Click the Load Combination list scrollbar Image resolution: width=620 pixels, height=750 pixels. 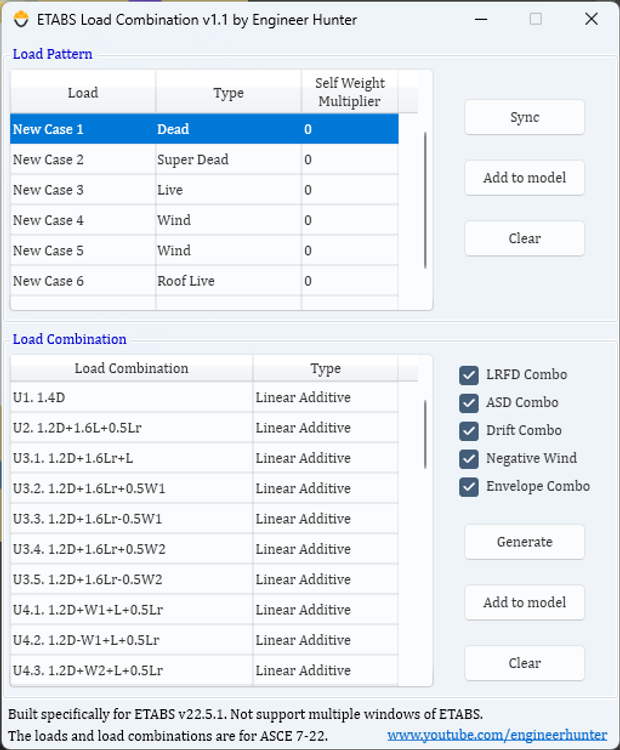(x=425, y=428)
